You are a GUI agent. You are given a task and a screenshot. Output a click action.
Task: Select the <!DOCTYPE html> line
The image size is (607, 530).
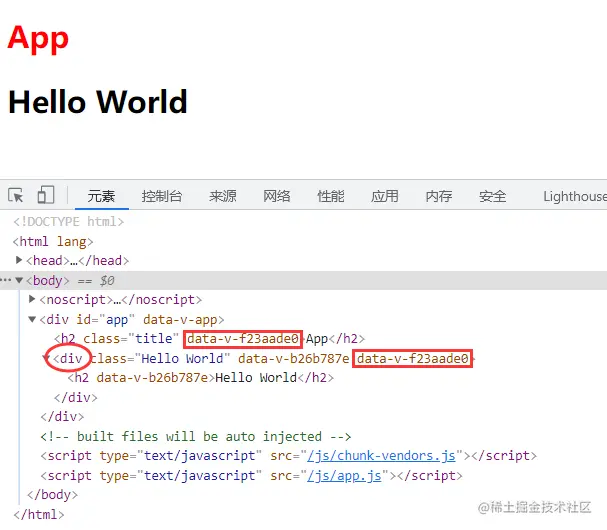[x=69, y=221]
